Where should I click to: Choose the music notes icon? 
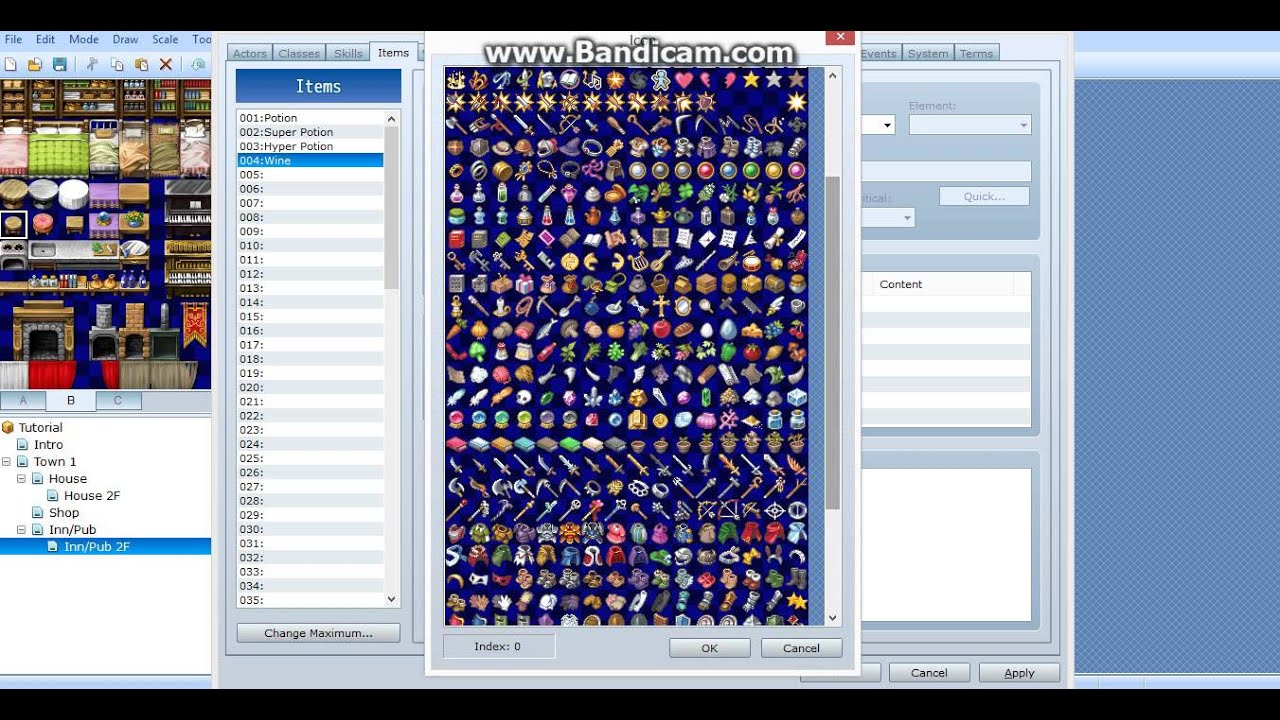593,79
